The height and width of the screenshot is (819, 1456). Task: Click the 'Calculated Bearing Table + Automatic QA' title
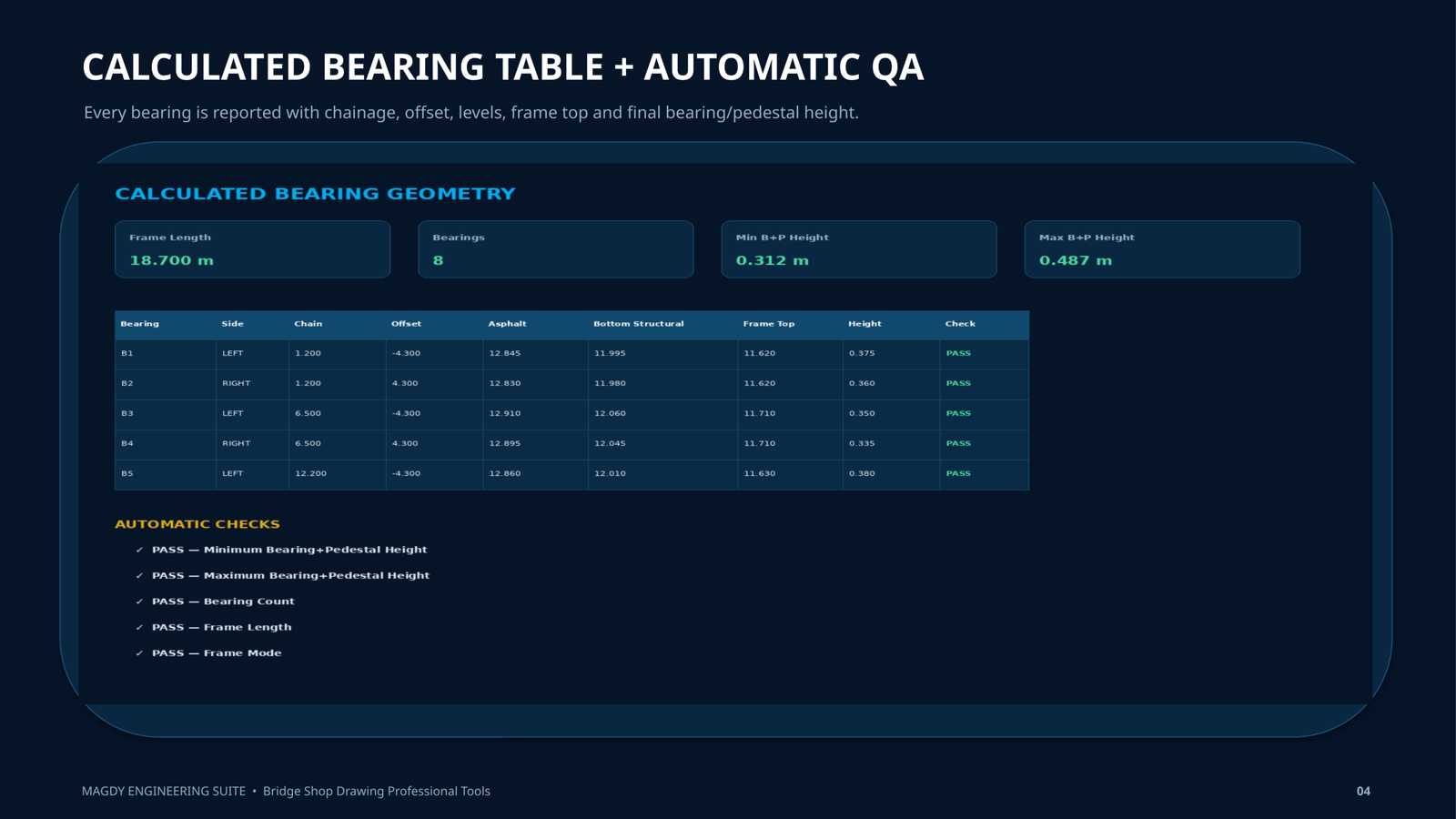point(503,67)
